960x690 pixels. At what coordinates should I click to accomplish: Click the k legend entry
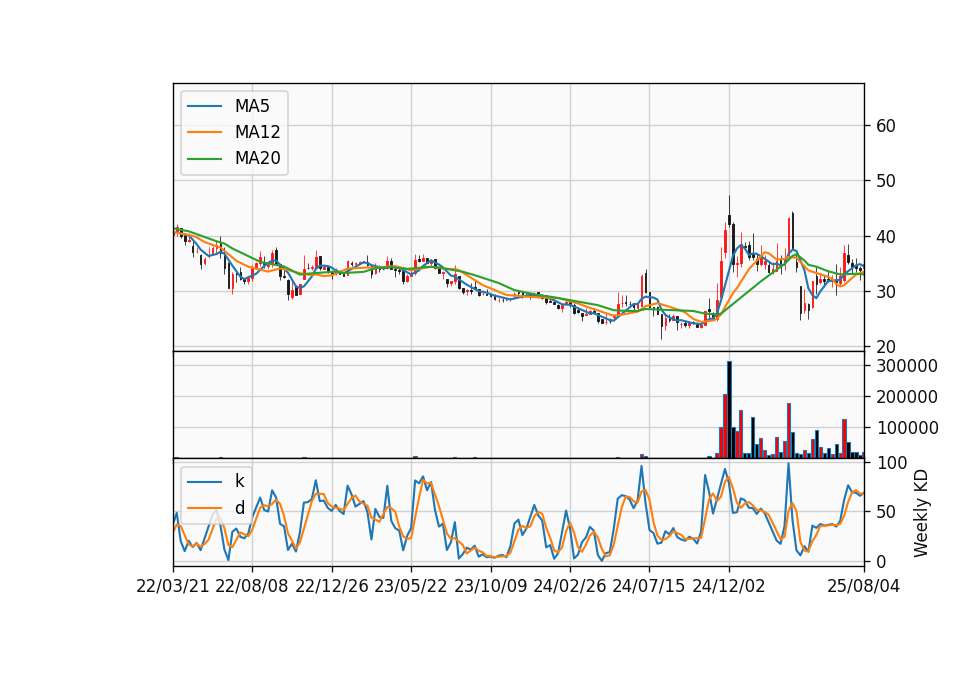point(239,481)
